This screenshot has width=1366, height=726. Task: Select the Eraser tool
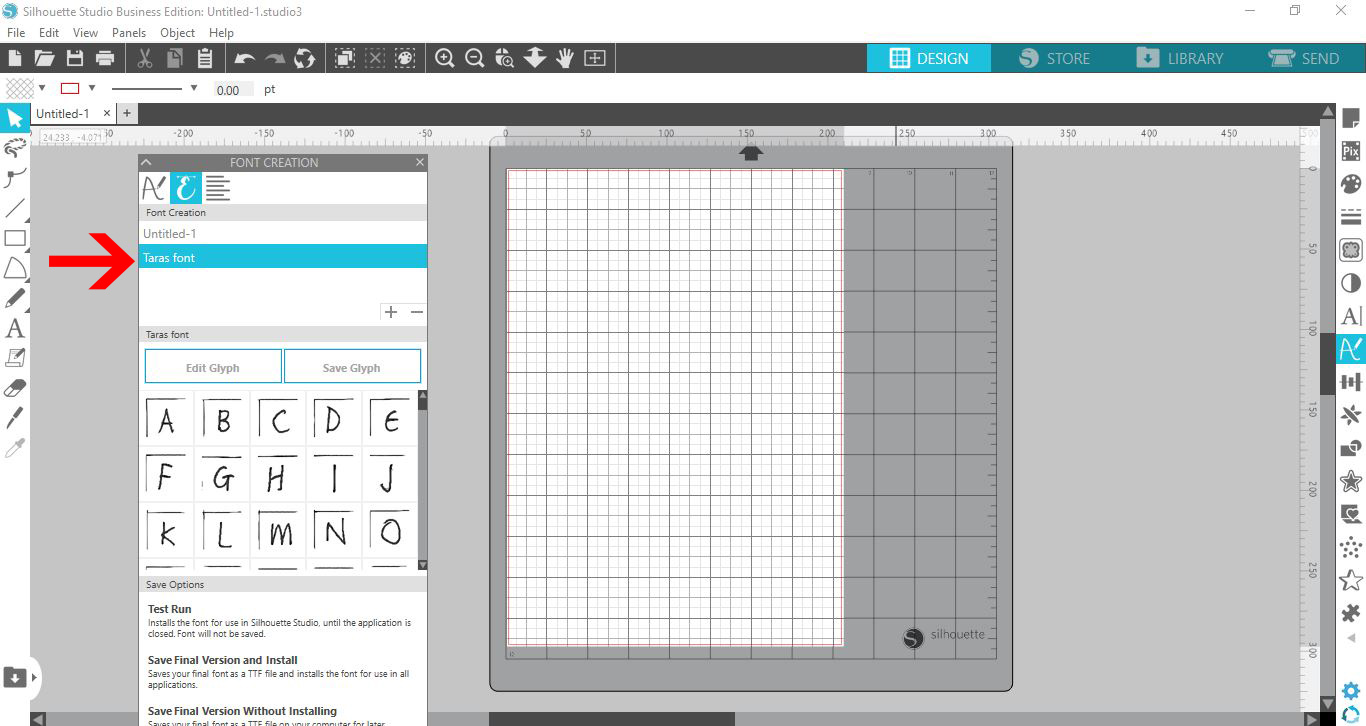pos(15,388)
